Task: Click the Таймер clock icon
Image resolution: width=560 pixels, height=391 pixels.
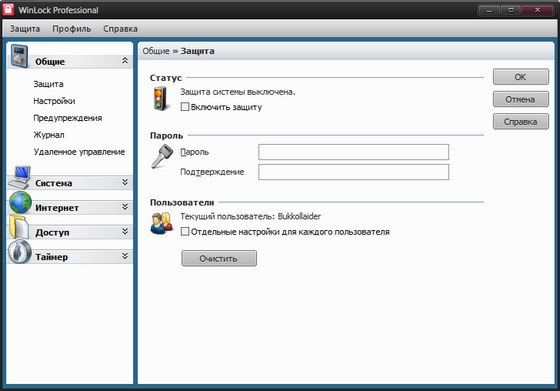Action: (20, 252)
